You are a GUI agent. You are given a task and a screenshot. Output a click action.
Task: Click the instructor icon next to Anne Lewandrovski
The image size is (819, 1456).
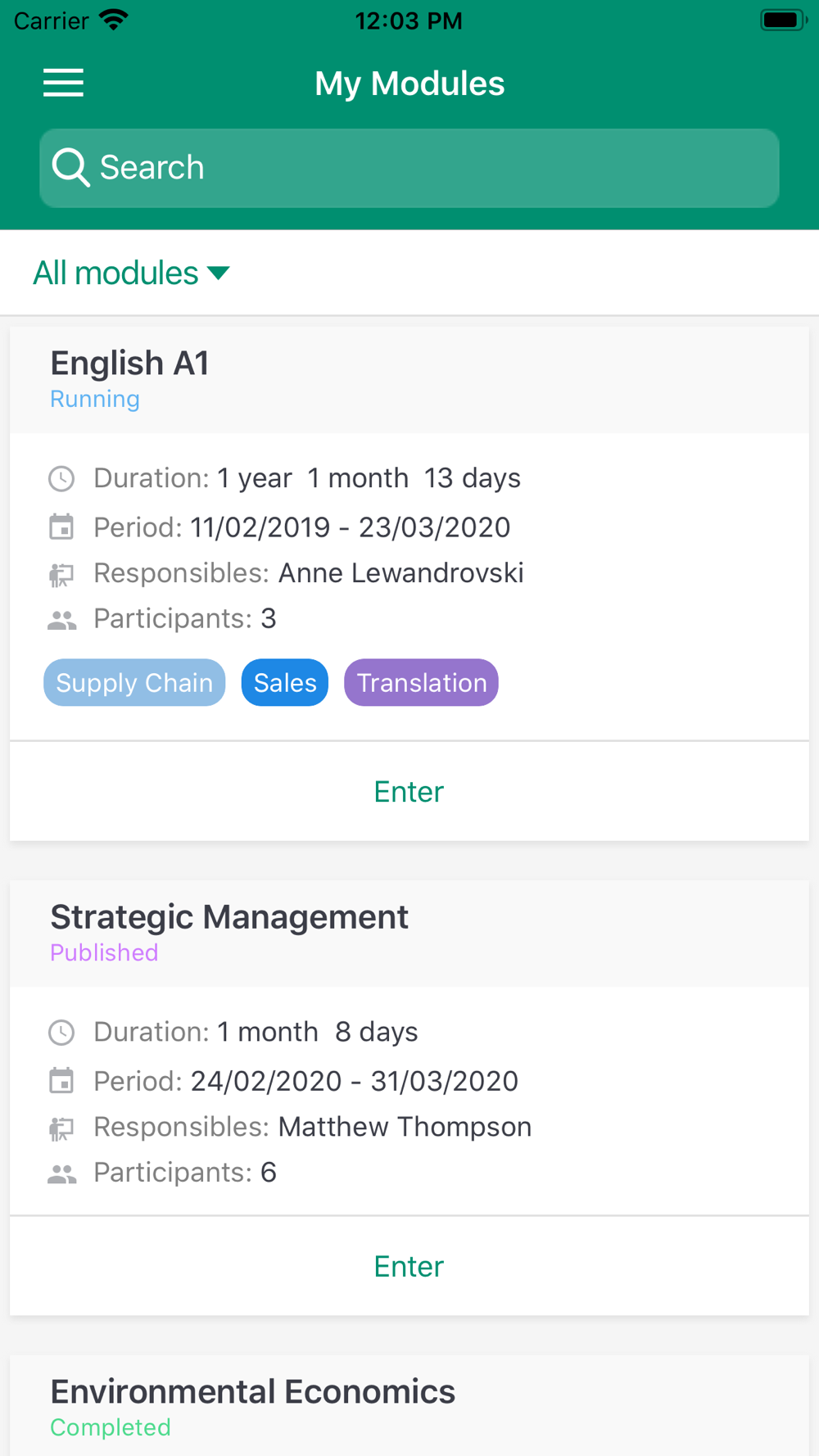tap(61, 575)
